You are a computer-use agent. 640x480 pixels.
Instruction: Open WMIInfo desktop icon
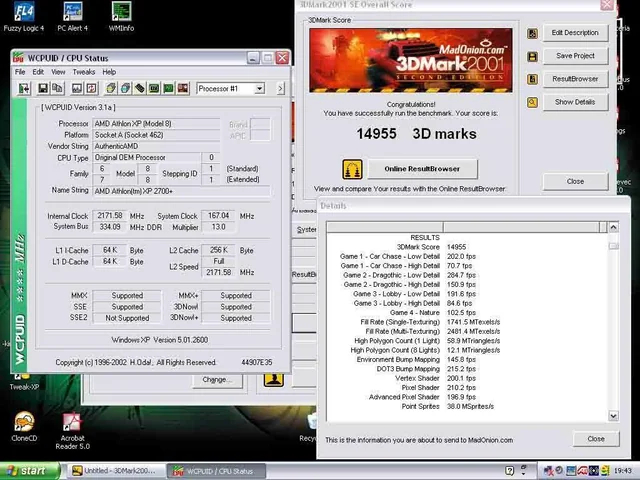click(121, 17)
